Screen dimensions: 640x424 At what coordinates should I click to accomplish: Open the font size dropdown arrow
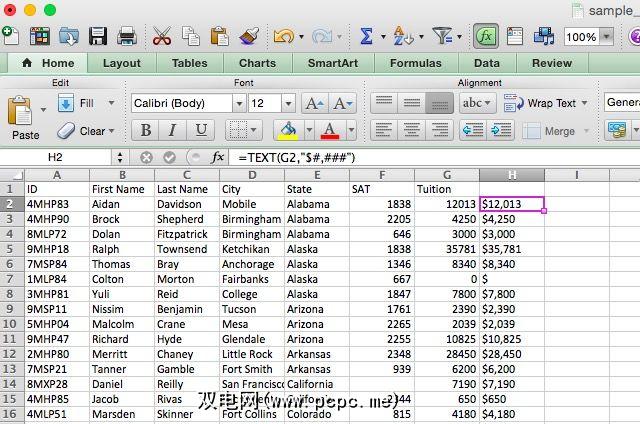tap(288, 103)
